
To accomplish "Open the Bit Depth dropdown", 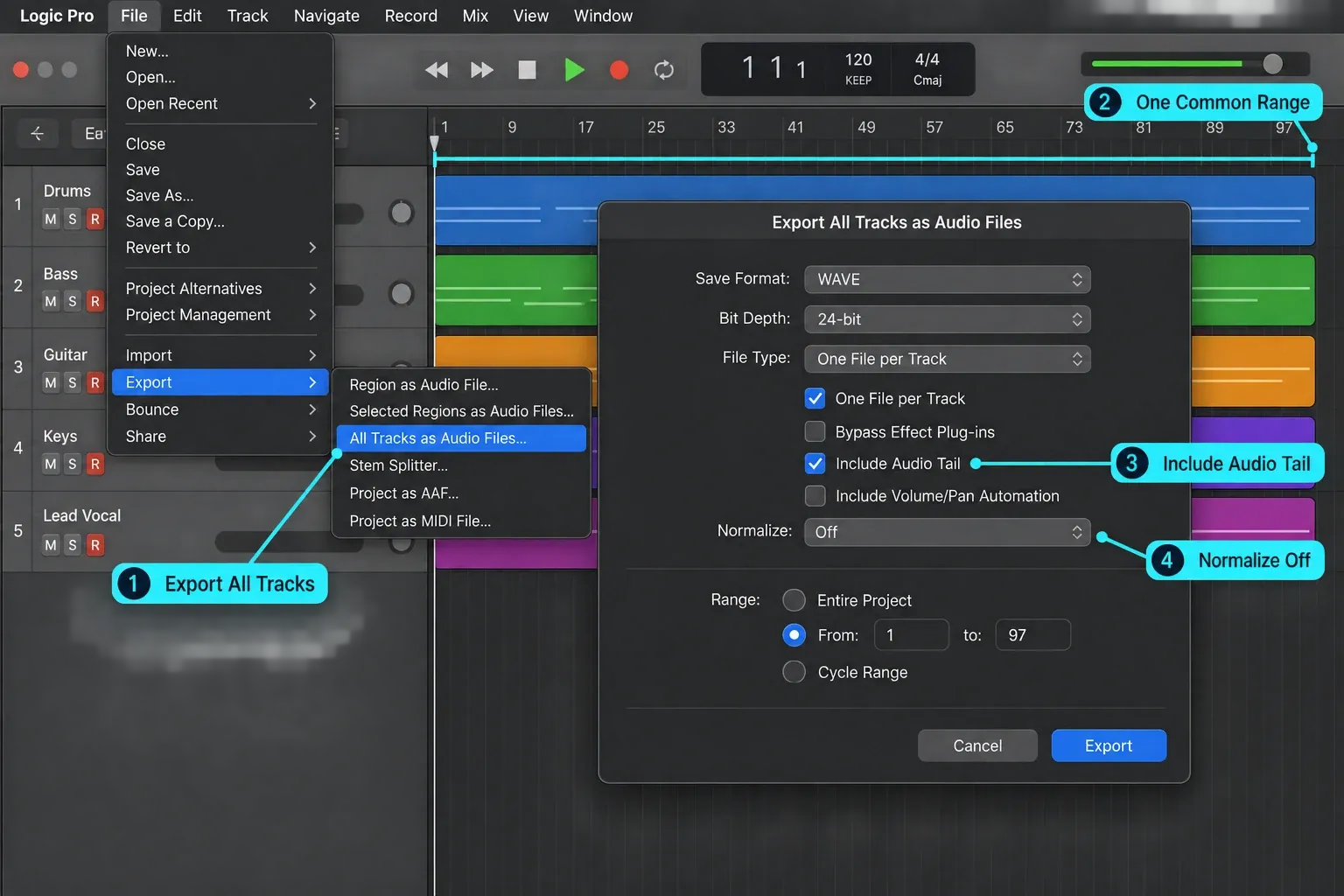I will (x=948, y=319).
